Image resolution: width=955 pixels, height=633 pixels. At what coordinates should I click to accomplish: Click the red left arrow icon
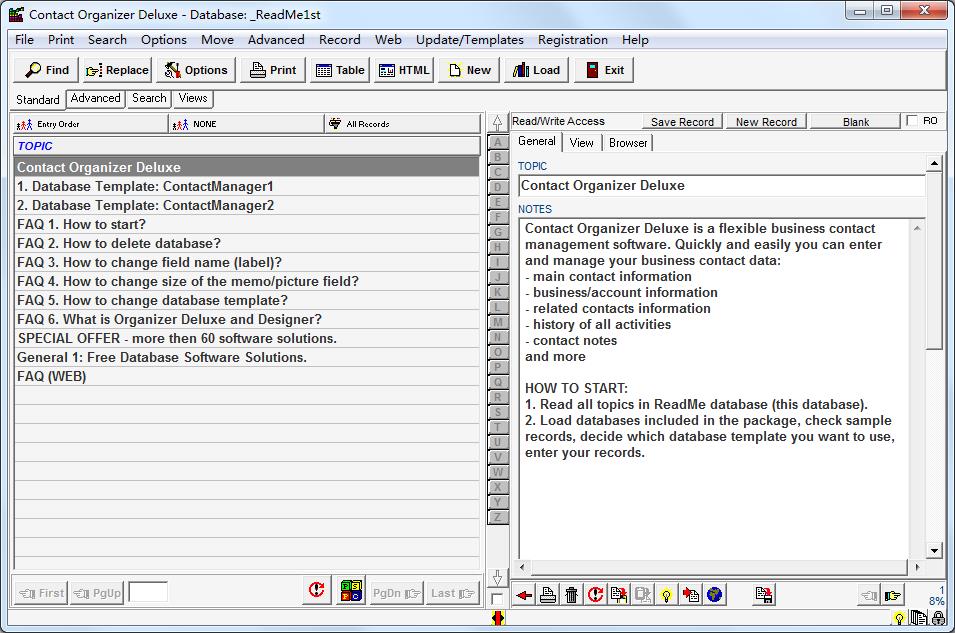coord(524,595)
